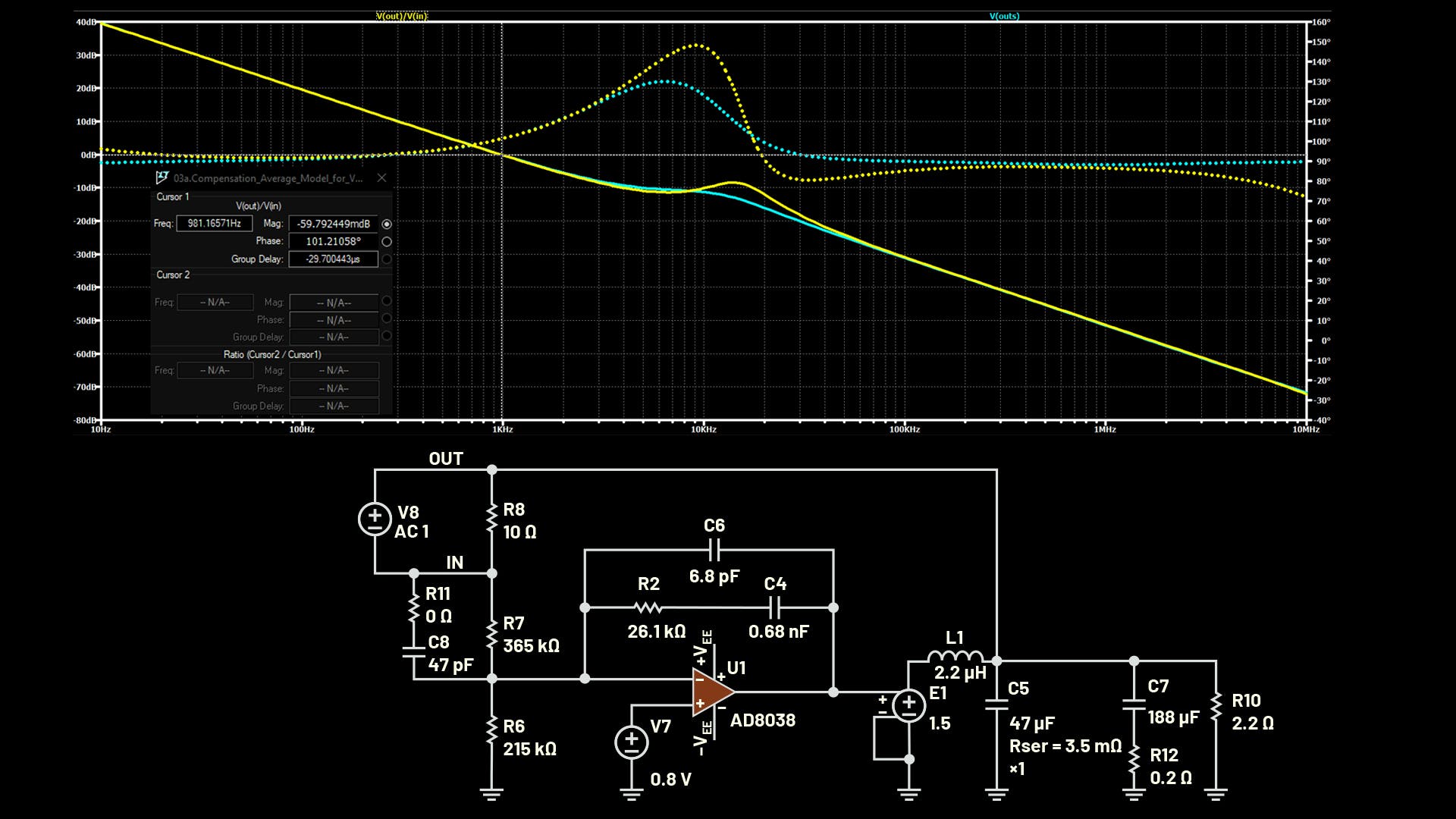This screenshot has width=1456, height=819.
Task: Select the Cursor 1 Mag radio button
Action: tap(387, 224)
